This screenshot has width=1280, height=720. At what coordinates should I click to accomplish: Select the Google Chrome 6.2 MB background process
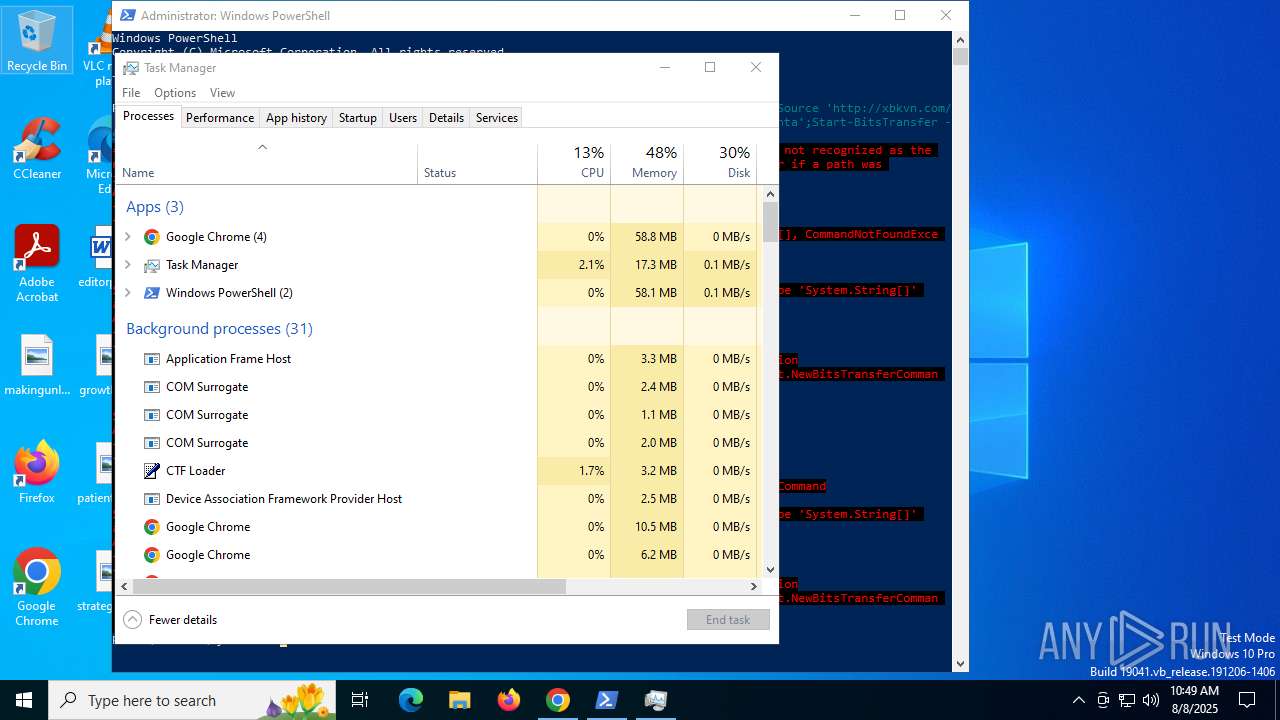coord(438,555)
